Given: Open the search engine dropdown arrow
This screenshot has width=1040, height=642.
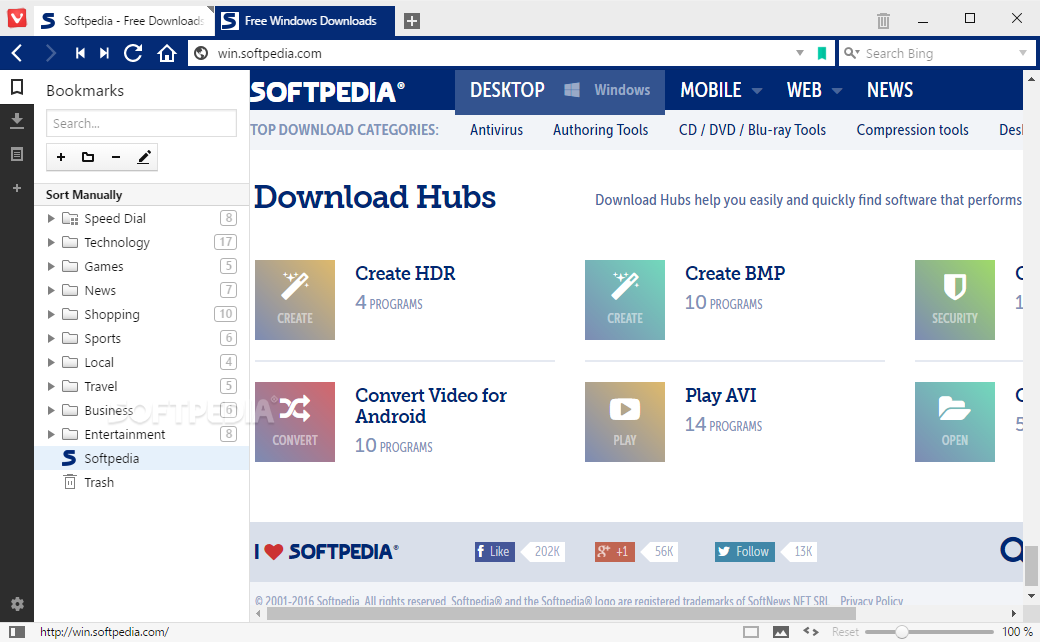Looking at the screenshot, I should (x=1022, y=53).
